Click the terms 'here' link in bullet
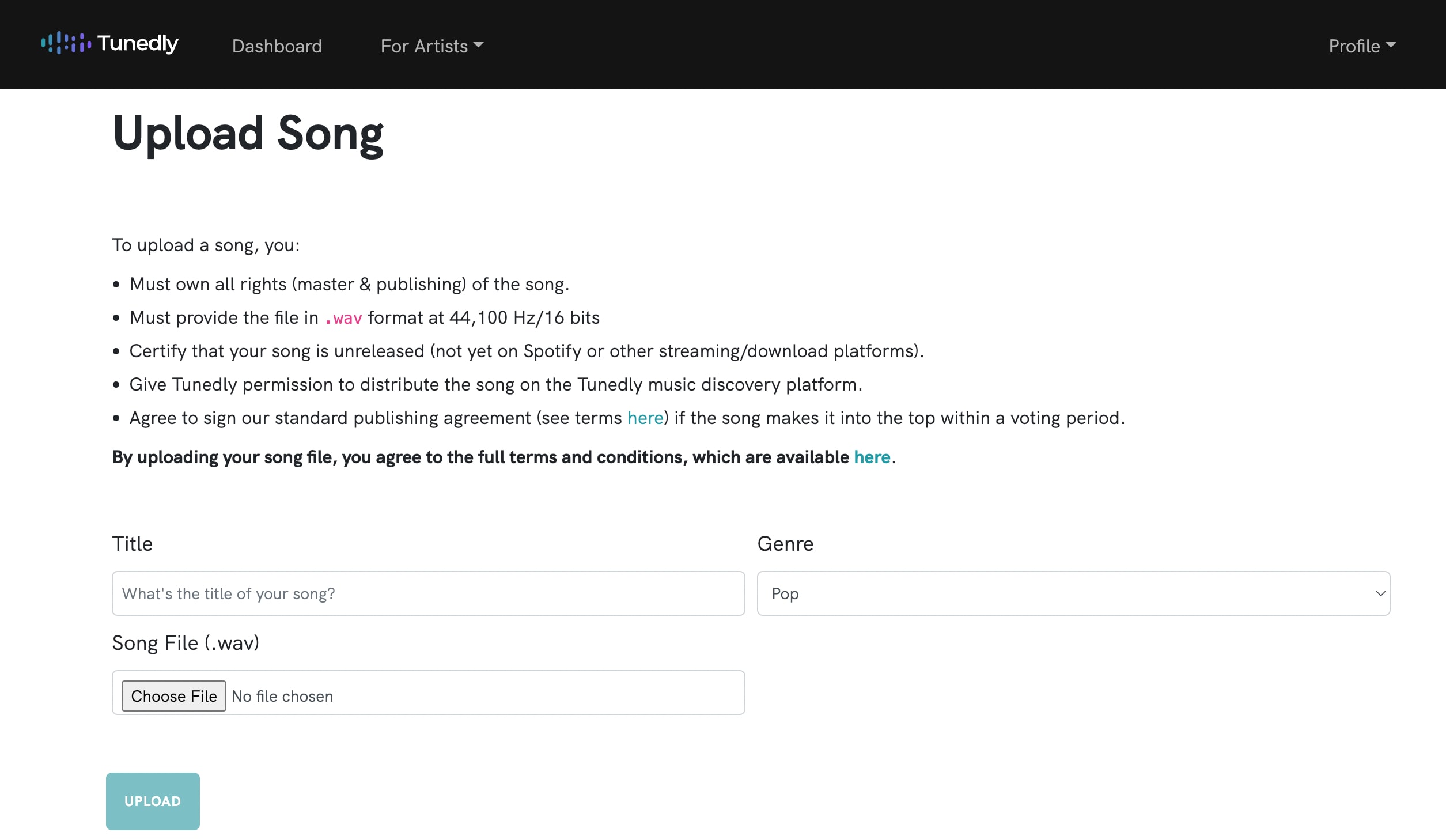 click(645, 418)
